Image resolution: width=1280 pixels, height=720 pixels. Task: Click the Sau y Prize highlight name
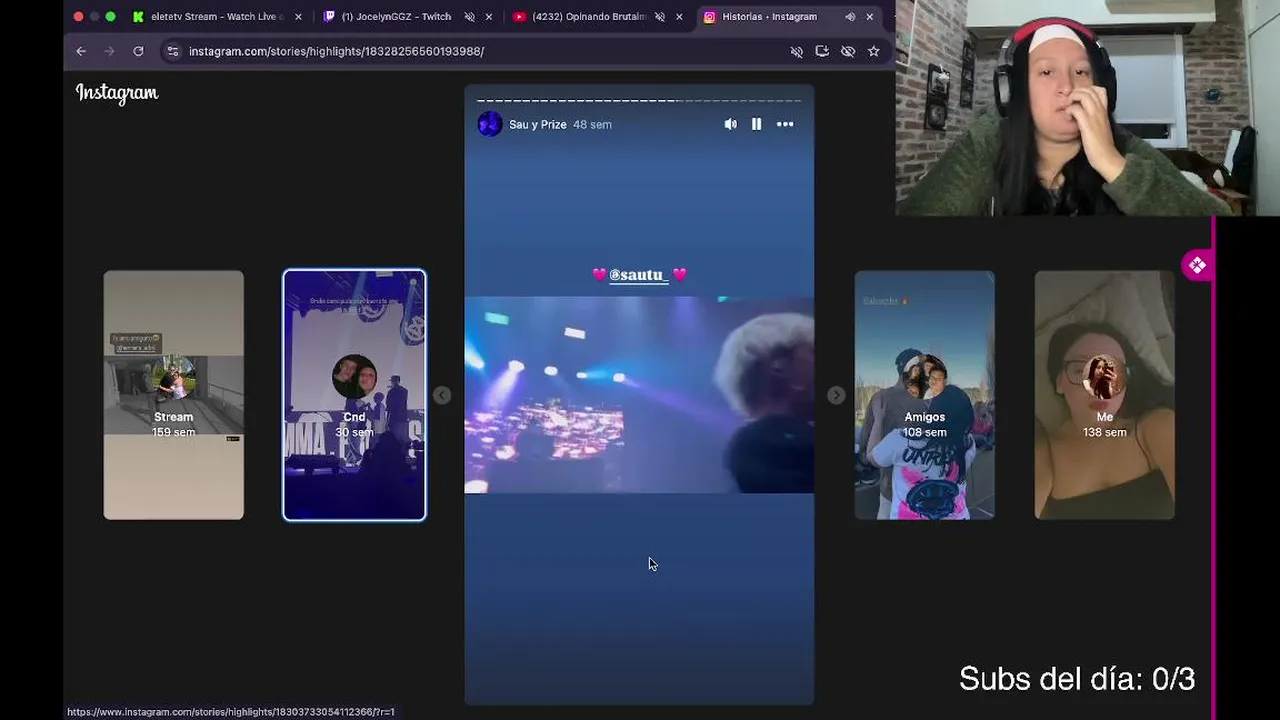click(538, 124)
